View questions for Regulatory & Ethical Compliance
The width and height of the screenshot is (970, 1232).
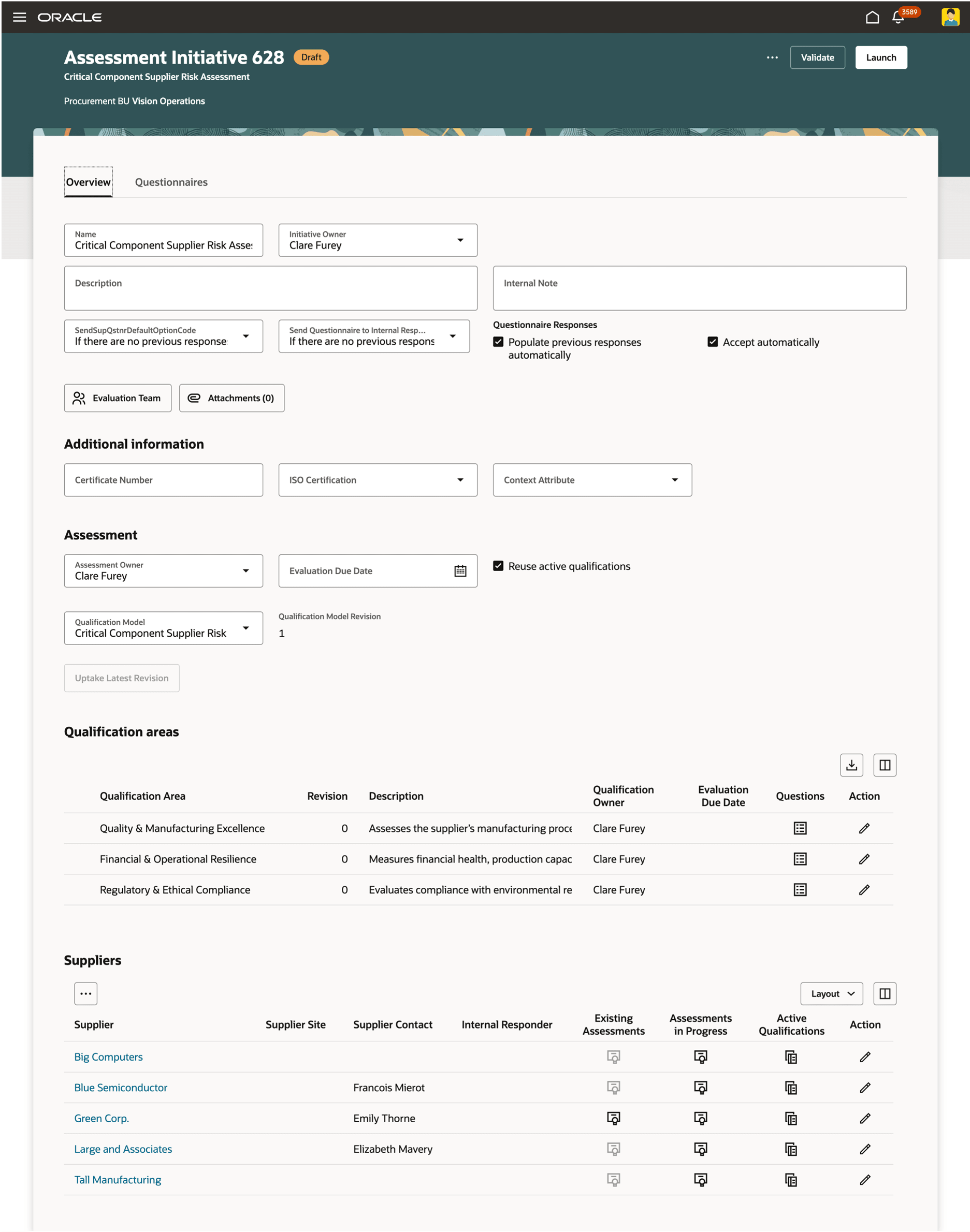tap(800, 889)
